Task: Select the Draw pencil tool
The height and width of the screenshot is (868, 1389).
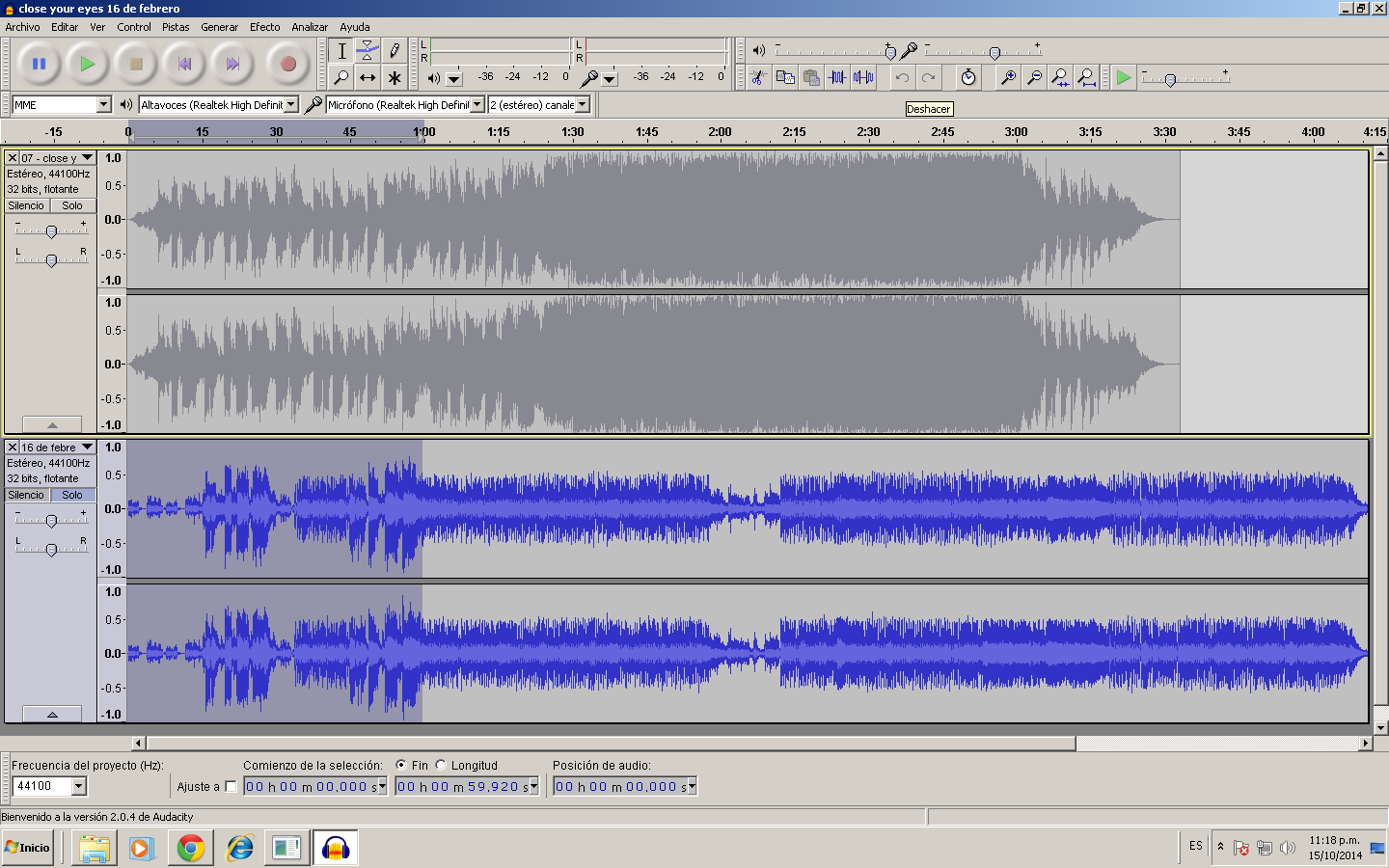Action: [x=394, y=50]
